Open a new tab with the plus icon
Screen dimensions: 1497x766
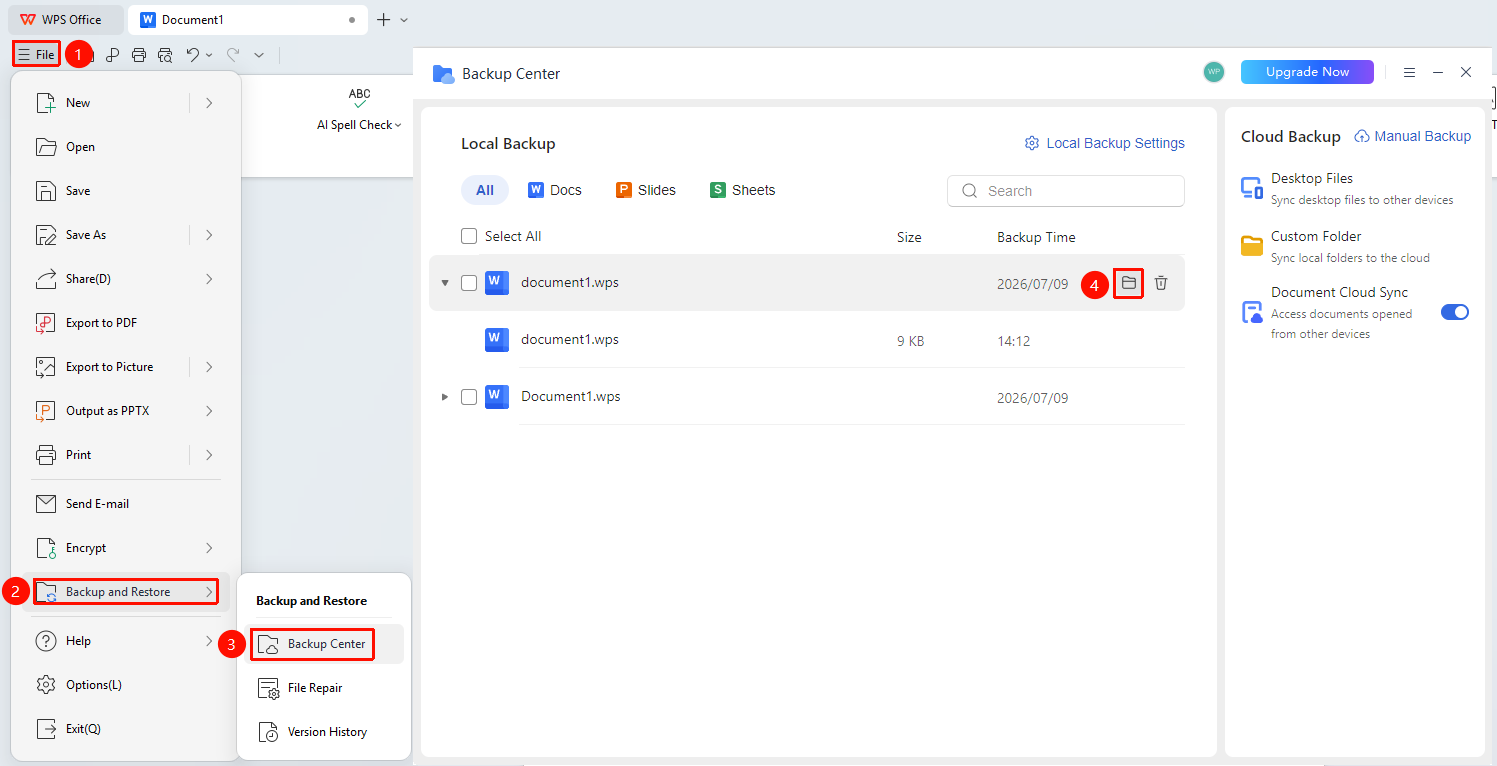point(383,20)
